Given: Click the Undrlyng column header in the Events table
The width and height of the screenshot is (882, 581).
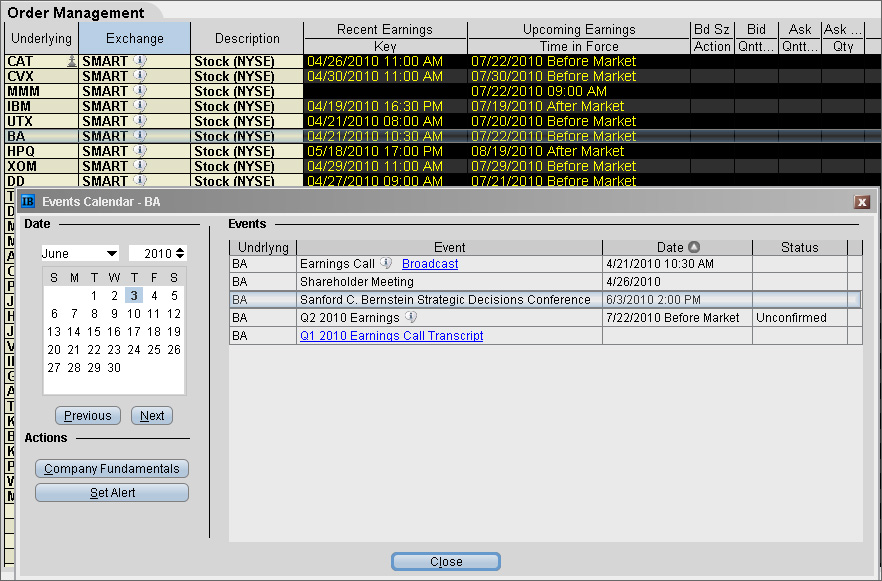Looking at the screenshot, I should click(x=263, y=247).
